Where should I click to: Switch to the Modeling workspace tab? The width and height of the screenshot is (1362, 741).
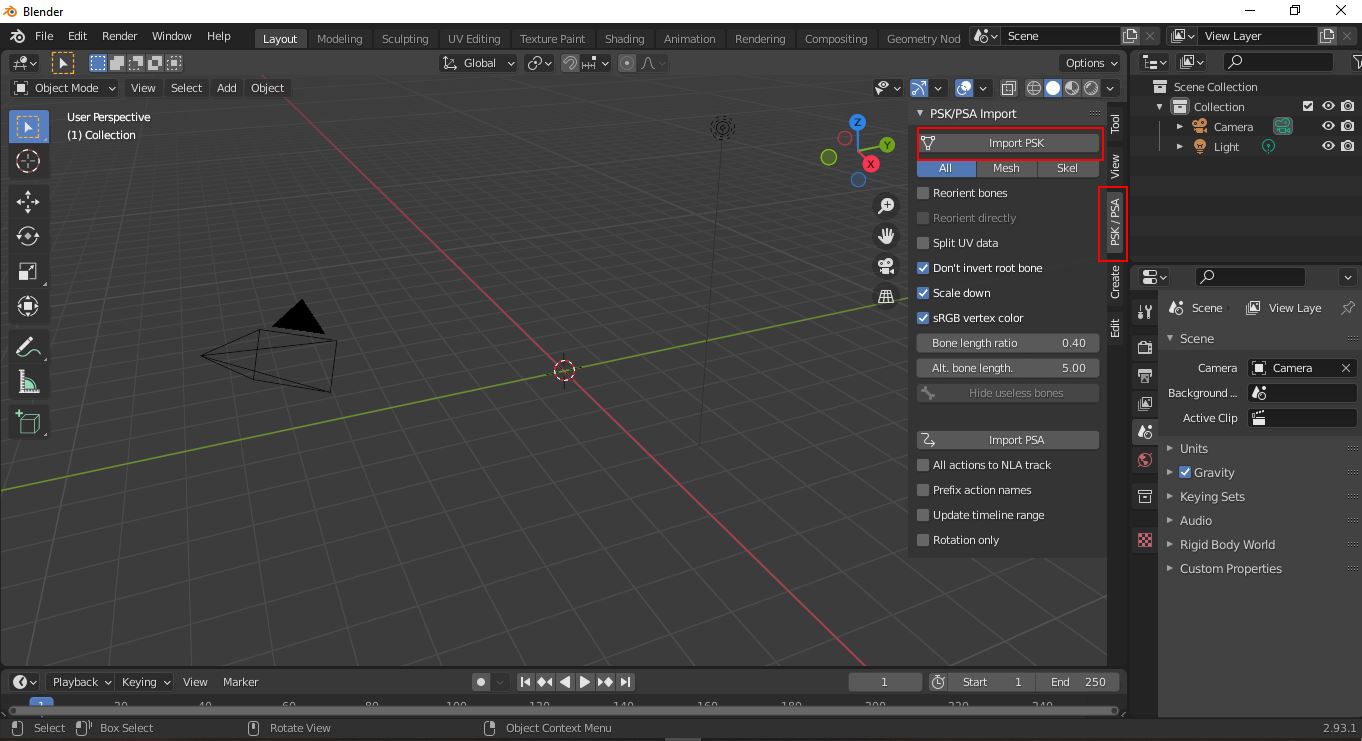click(339, 39)
